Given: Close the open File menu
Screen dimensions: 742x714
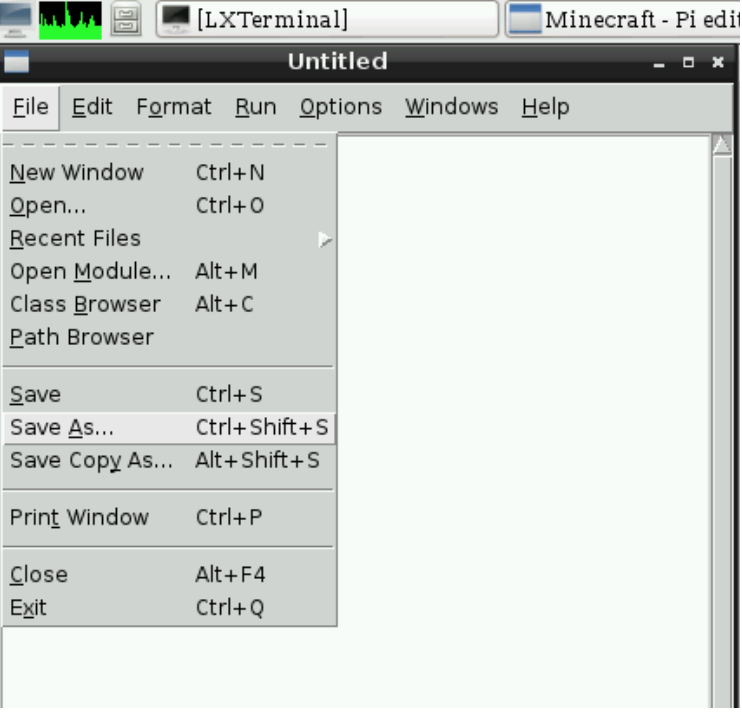Looking at the screenshot, I should tap(31, 107).
